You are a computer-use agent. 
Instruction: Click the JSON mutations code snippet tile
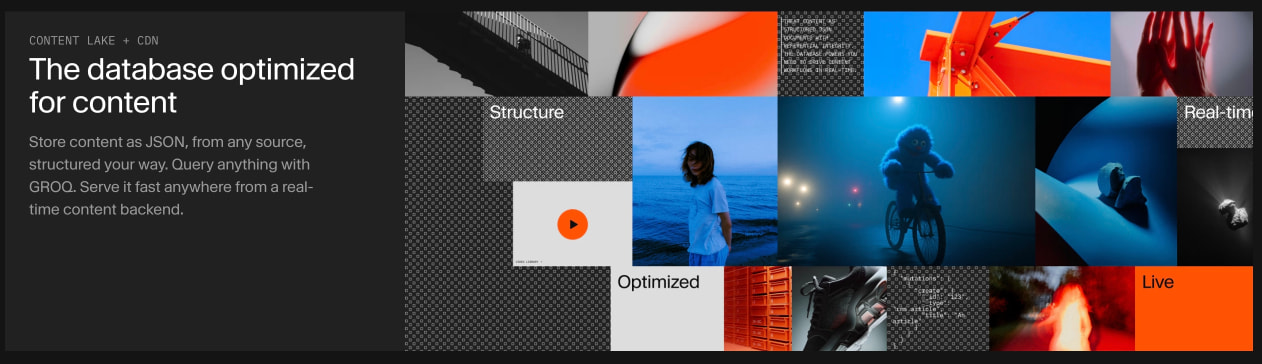tap(938, 308)
